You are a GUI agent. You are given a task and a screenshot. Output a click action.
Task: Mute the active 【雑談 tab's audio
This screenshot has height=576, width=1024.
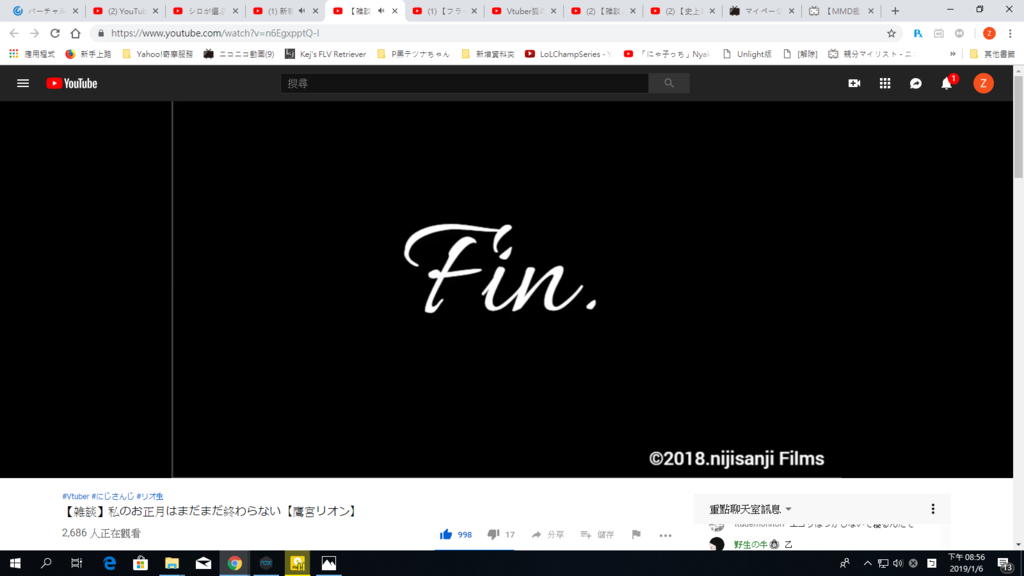(x=381, y=10)
